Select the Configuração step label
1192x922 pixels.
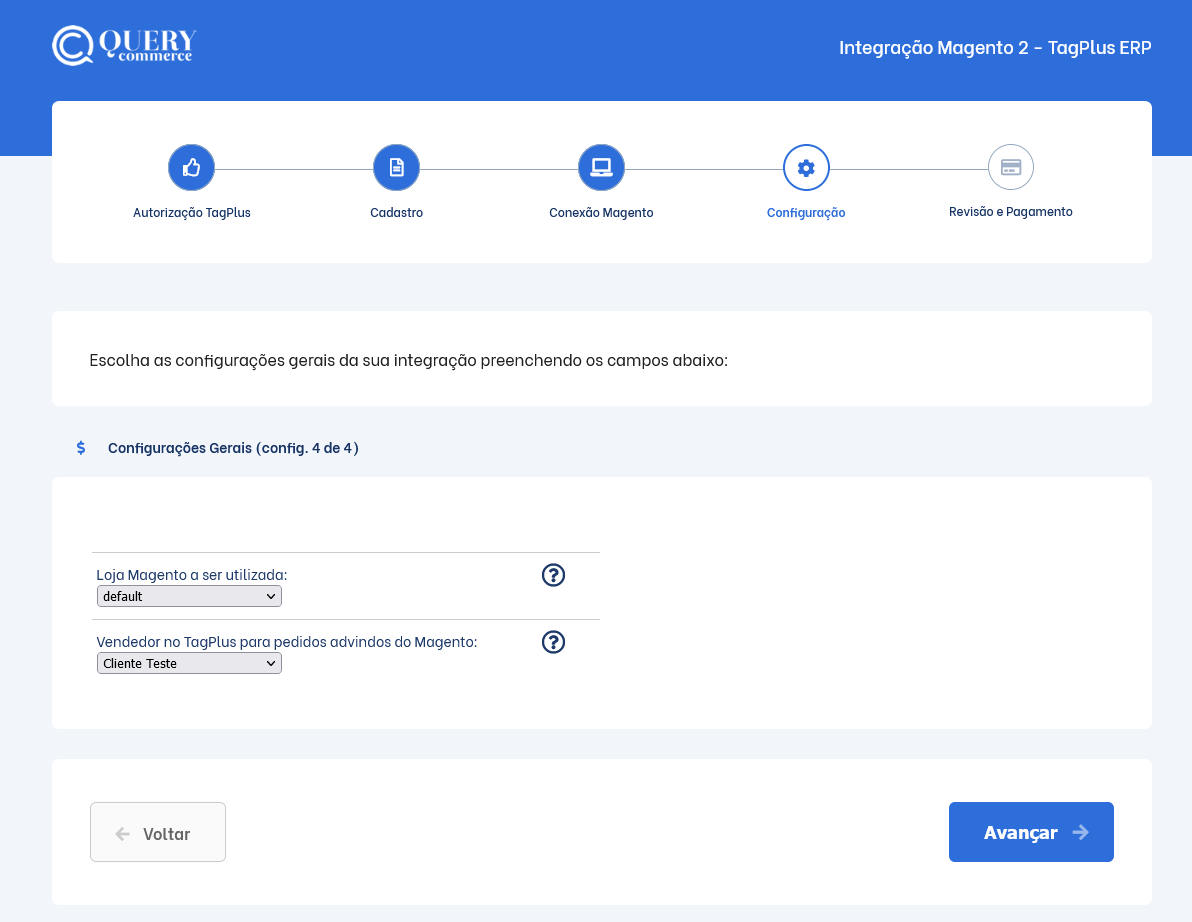click(806, 213)
